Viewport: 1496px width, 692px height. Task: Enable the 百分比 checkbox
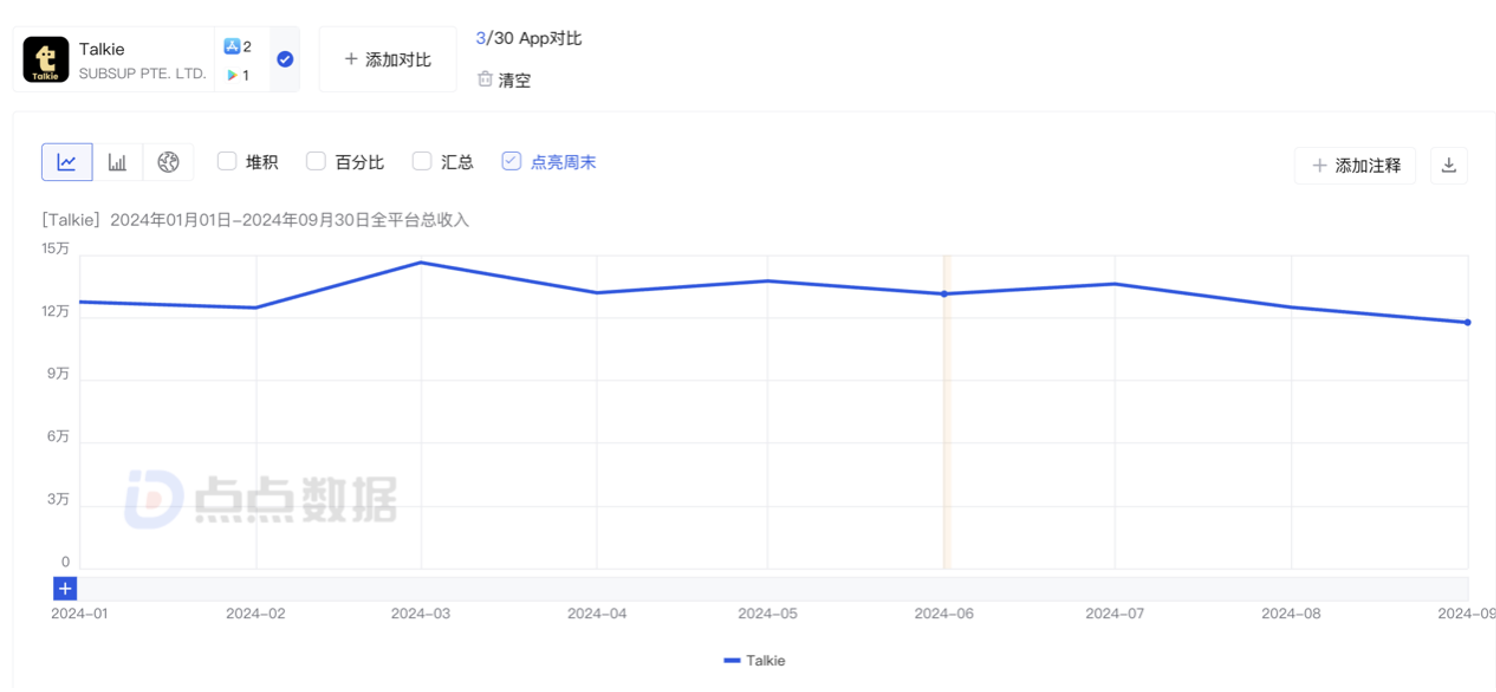point(316,161)
